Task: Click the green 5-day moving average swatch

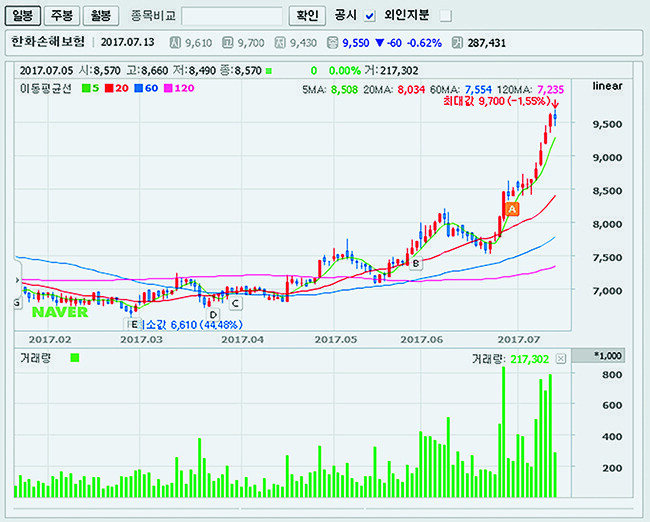Action: pyautogui.click(x=86, y=88)
